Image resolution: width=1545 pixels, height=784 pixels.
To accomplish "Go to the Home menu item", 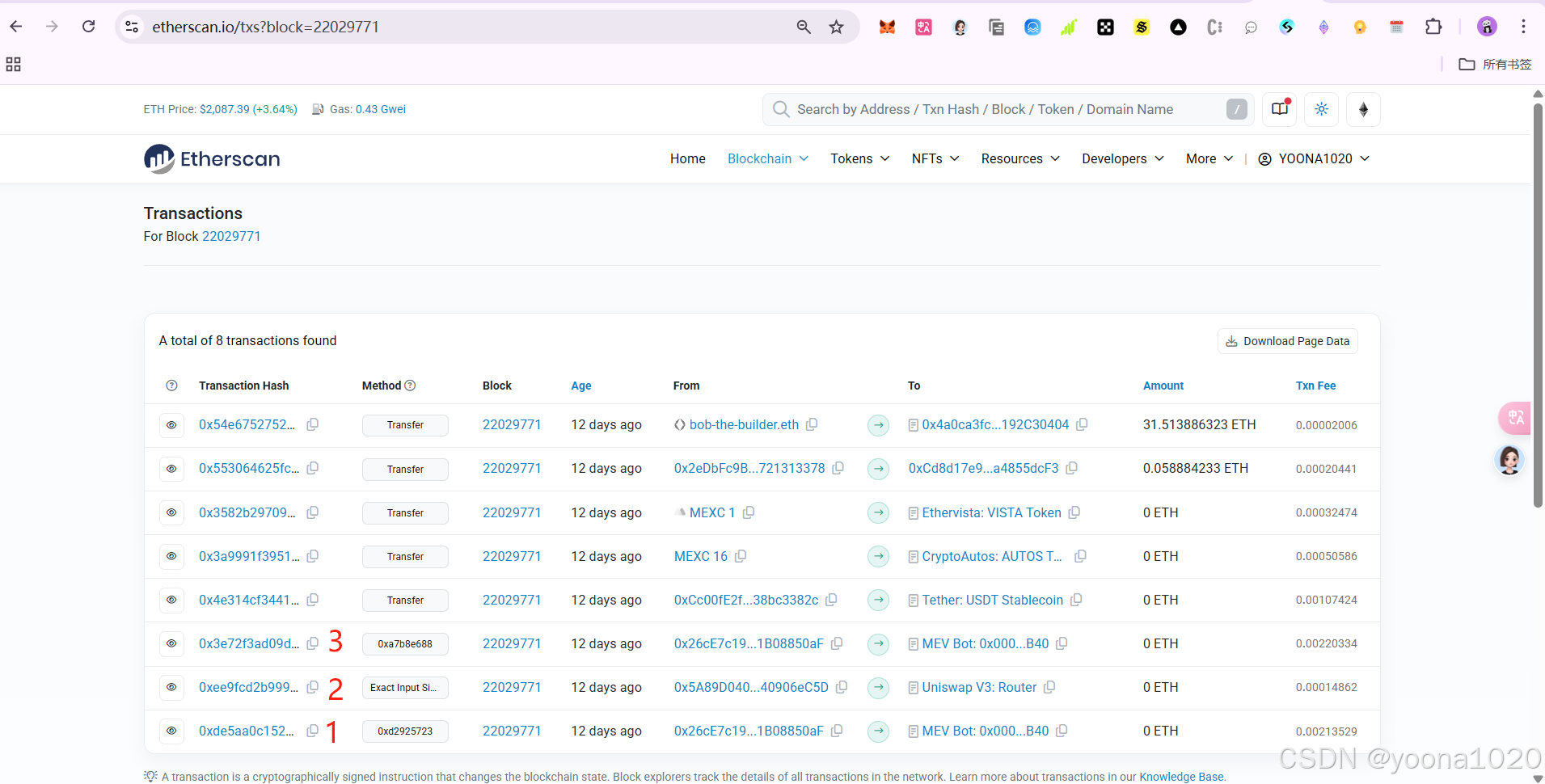I will point(688,159).
